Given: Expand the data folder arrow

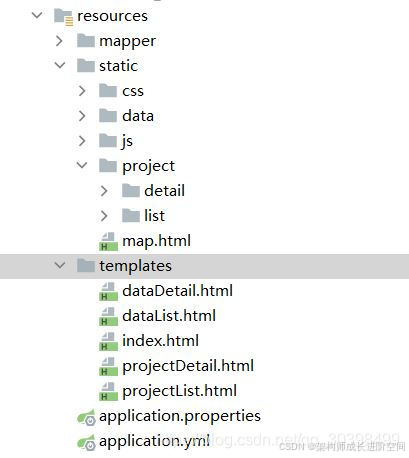Looking at the screenshot, I should tap(82, 116).
